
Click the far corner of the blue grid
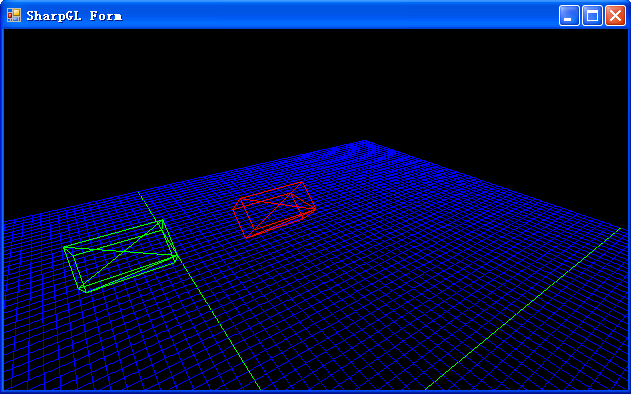click(364, 141)
